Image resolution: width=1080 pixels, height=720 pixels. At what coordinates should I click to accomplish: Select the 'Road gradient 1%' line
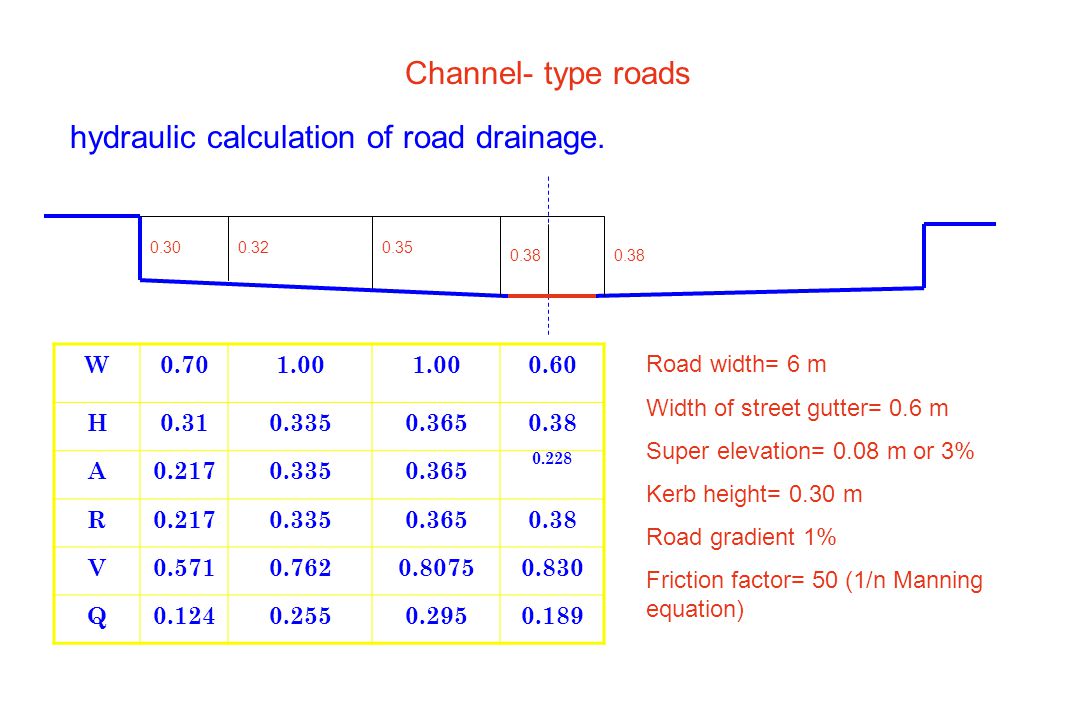[741, 537]
